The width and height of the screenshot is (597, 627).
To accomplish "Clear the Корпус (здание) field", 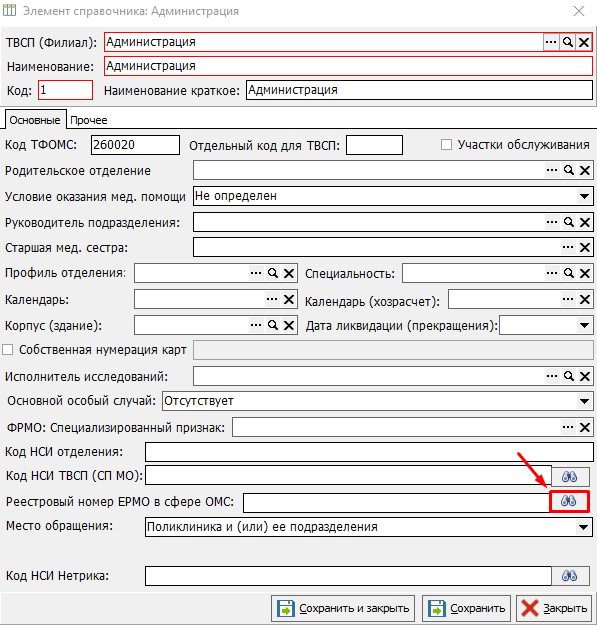I will click(289, 325).
